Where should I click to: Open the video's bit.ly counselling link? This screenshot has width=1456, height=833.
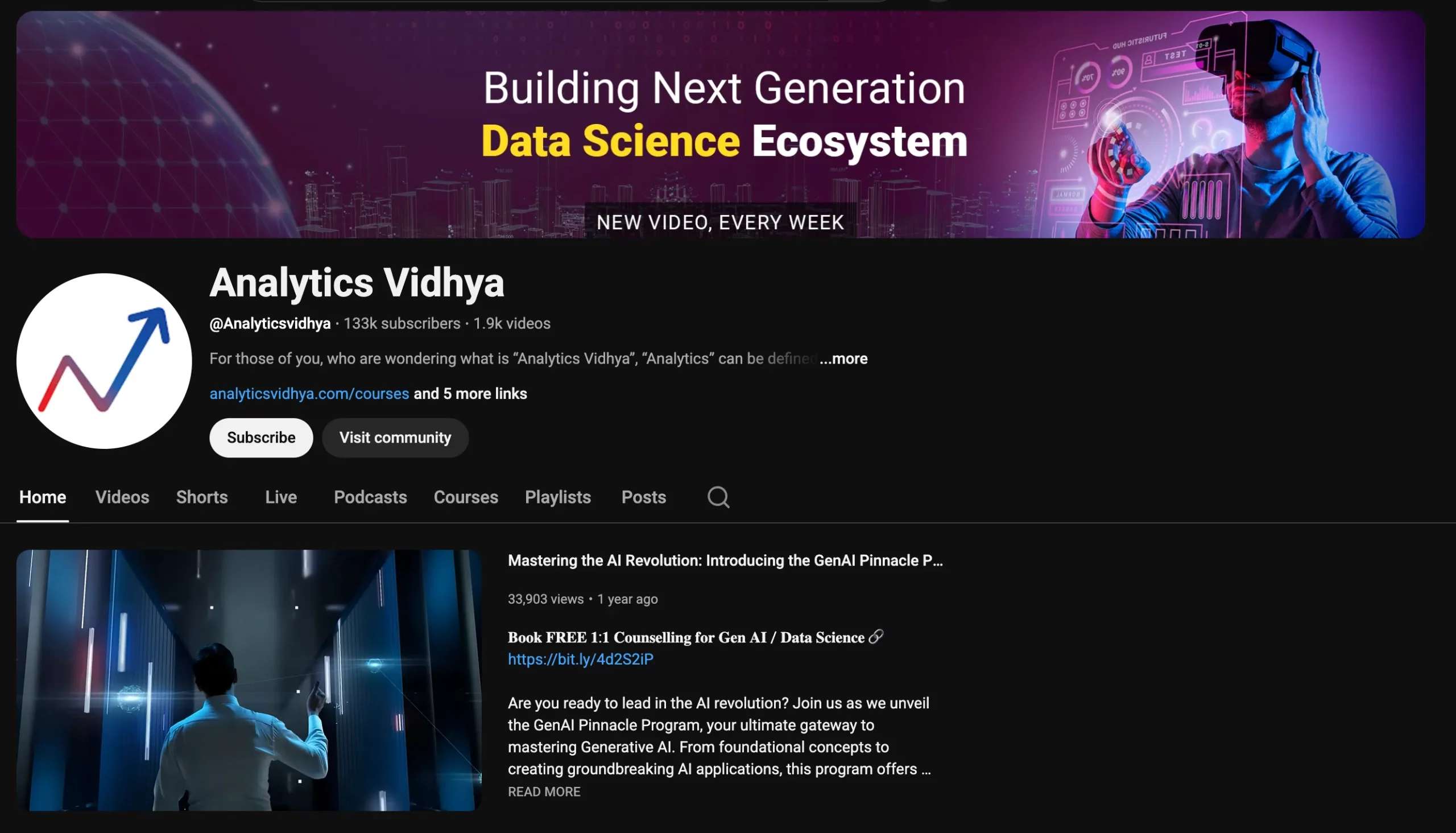tap(580, 659)
